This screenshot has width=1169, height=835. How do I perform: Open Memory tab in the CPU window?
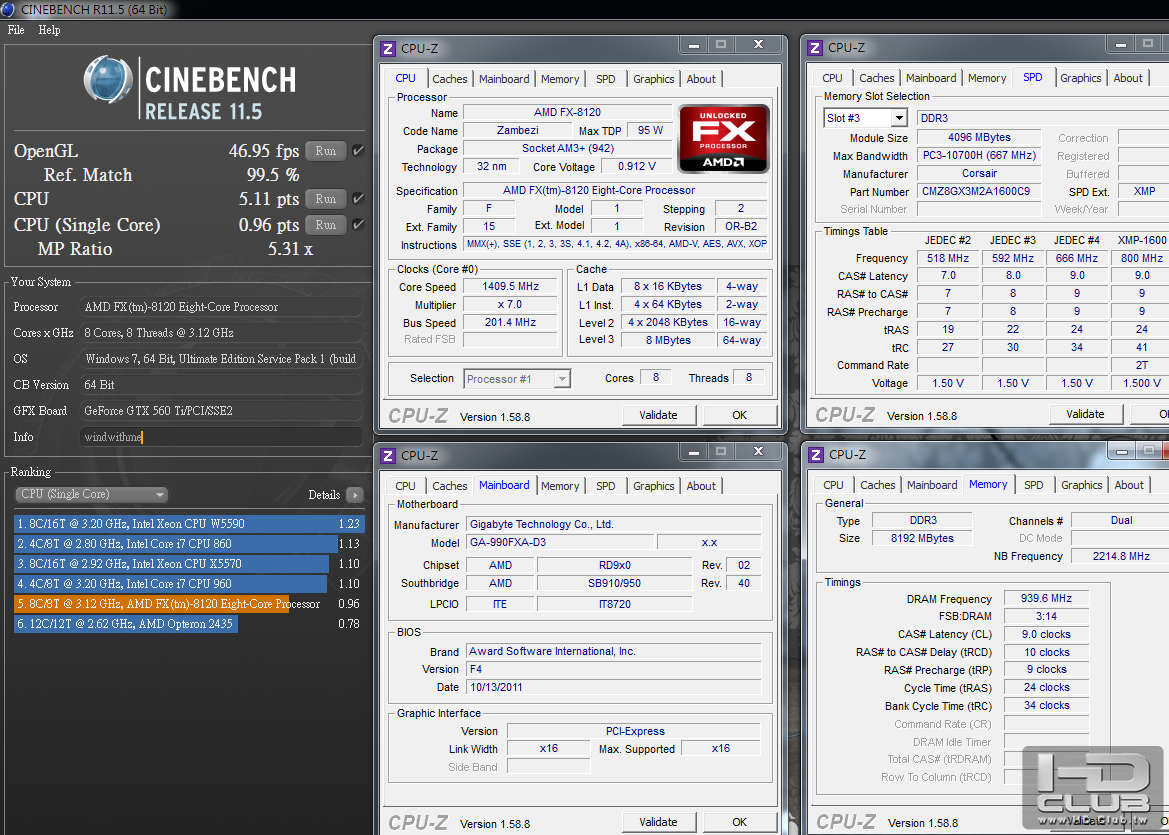click(x=560, y=79)
